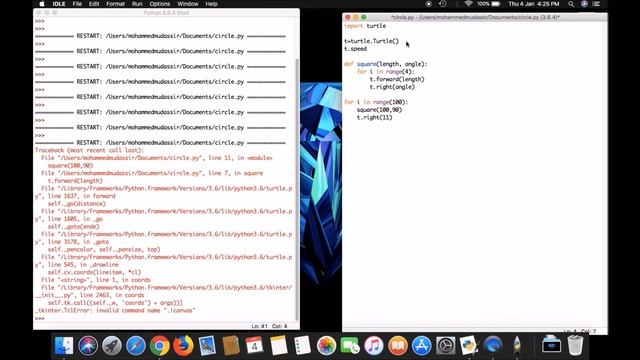Open Contacts from the Dock
This screenshot has width=640, height=360.
click(x=231, y=346)
